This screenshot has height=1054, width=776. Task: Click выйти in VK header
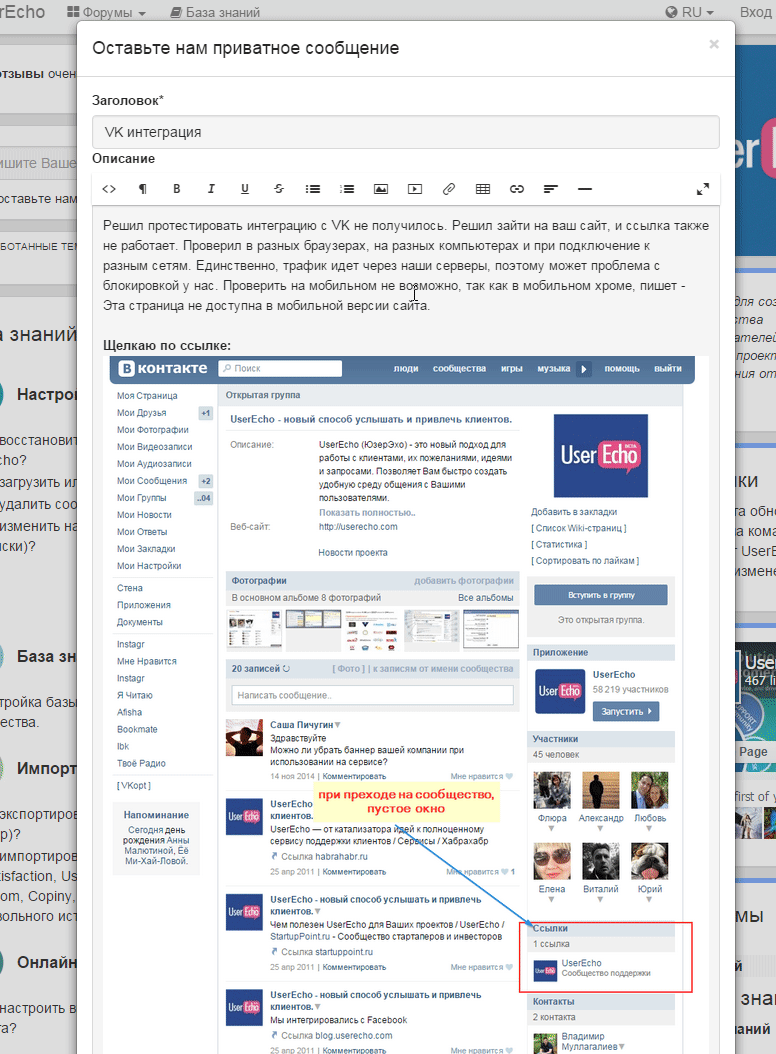coord(668,368)
